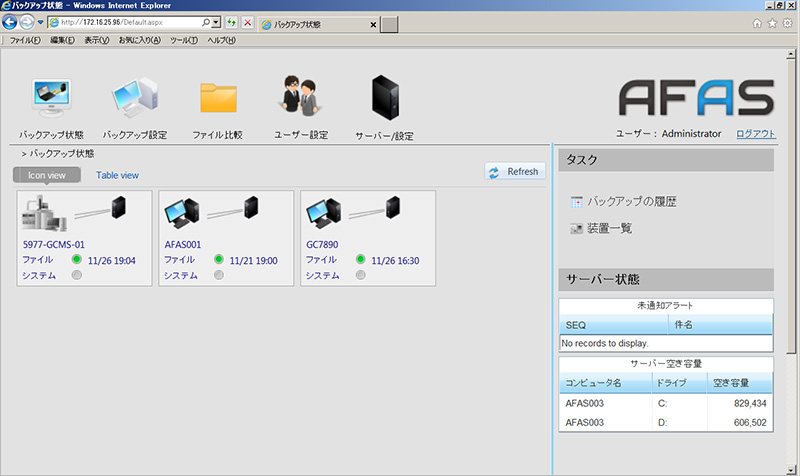Open the recent pages dropdown arrow
The image size is (800, 476).
(x=40, y=22)
